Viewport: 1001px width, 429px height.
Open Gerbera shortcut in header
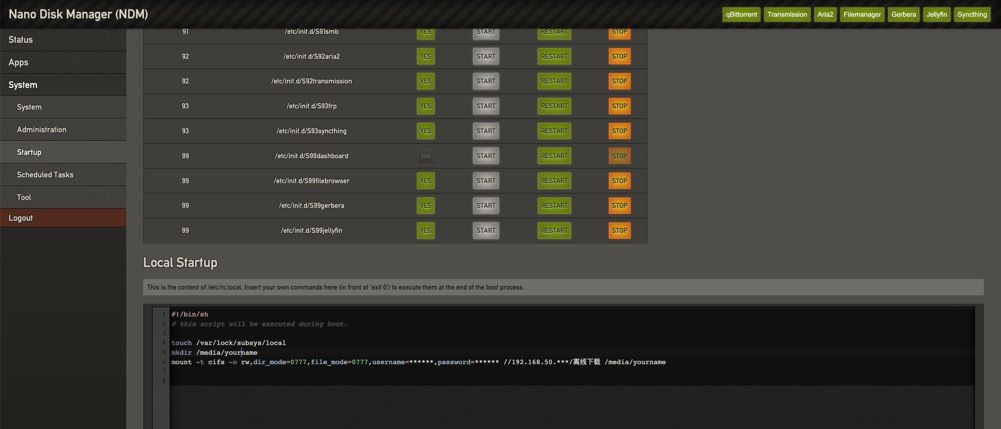(x=903, y=15)
